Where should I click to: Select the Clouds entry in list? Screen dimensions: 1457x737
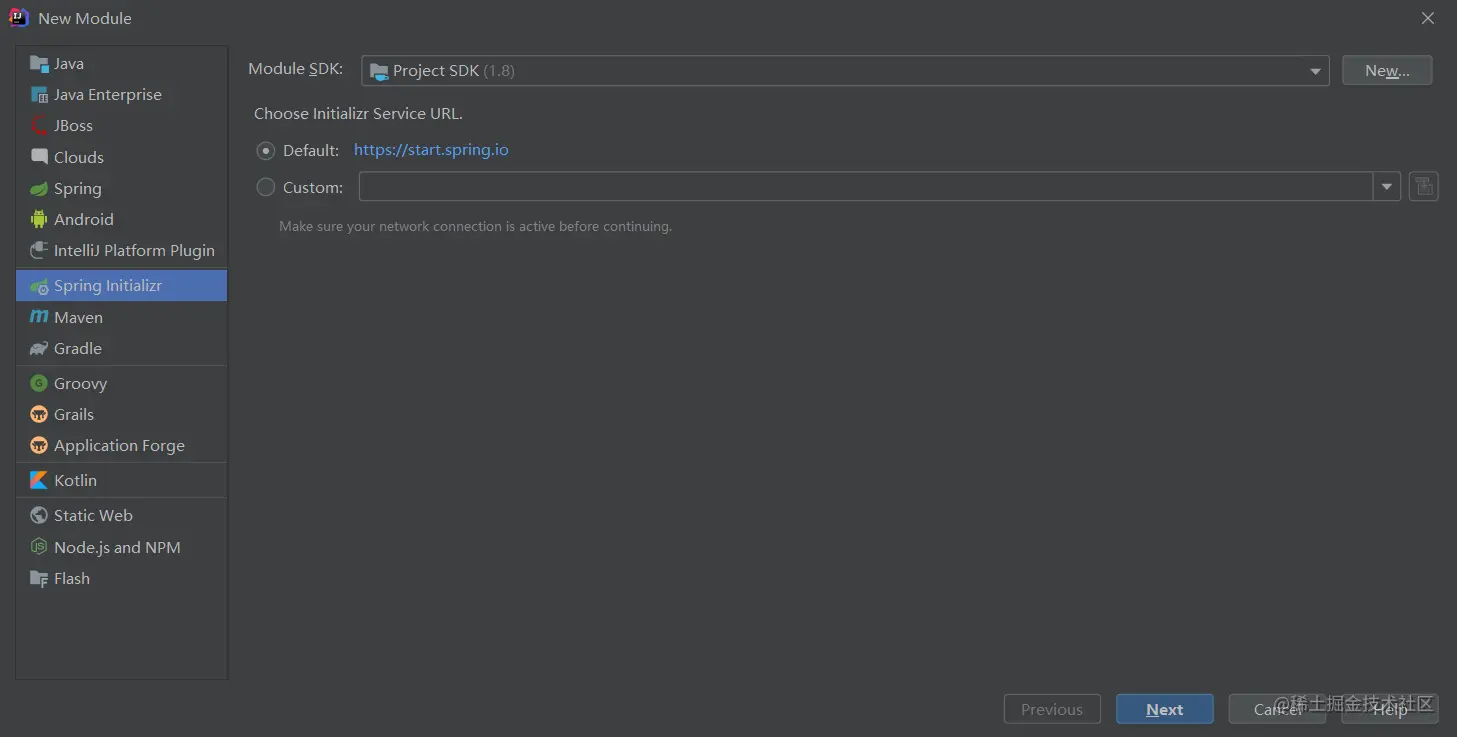pyautogui.click(x=122, y=157)
